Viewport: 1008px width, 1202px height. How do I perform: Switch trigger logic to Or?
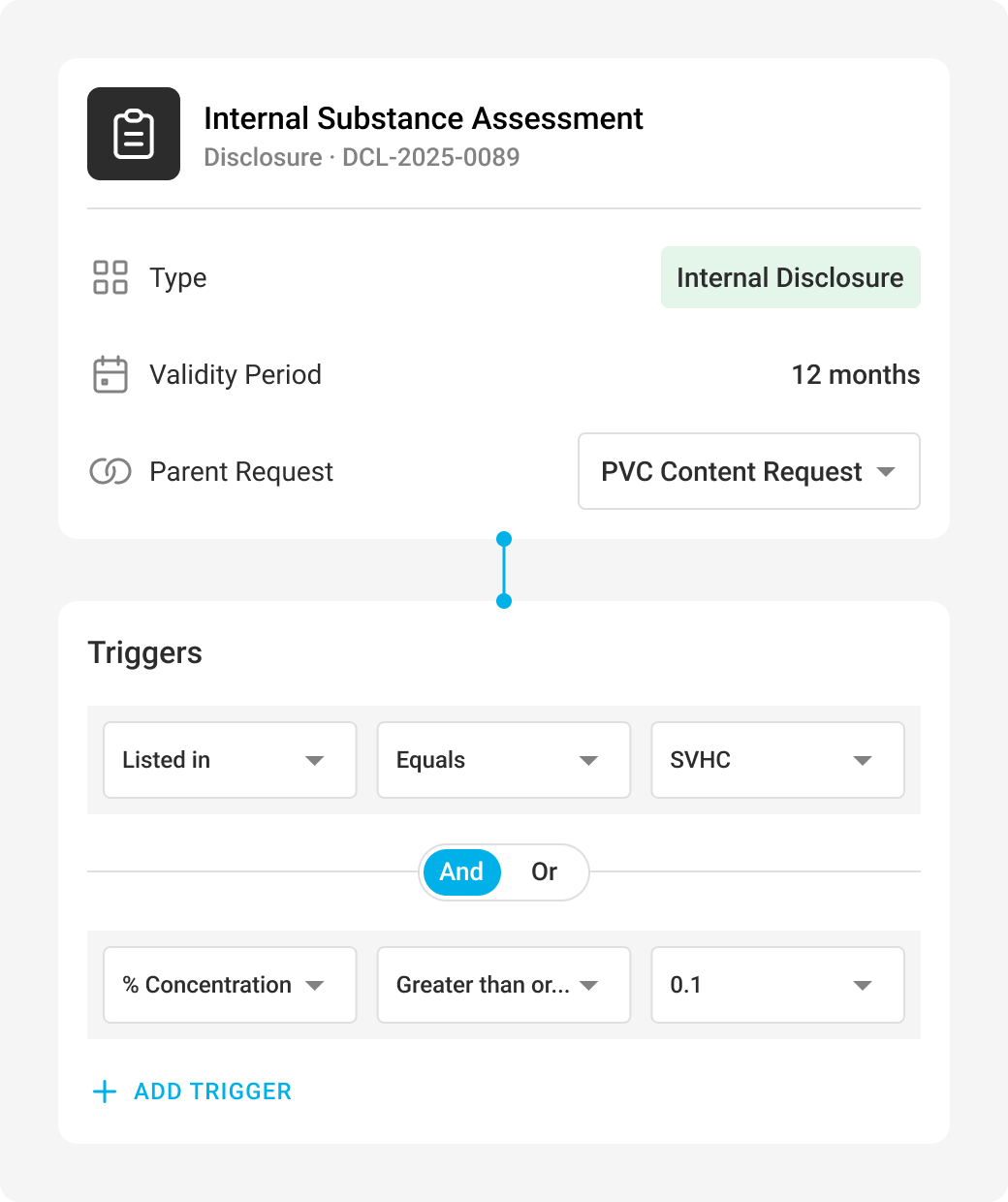pyautogui.click(x=544, y=871)
